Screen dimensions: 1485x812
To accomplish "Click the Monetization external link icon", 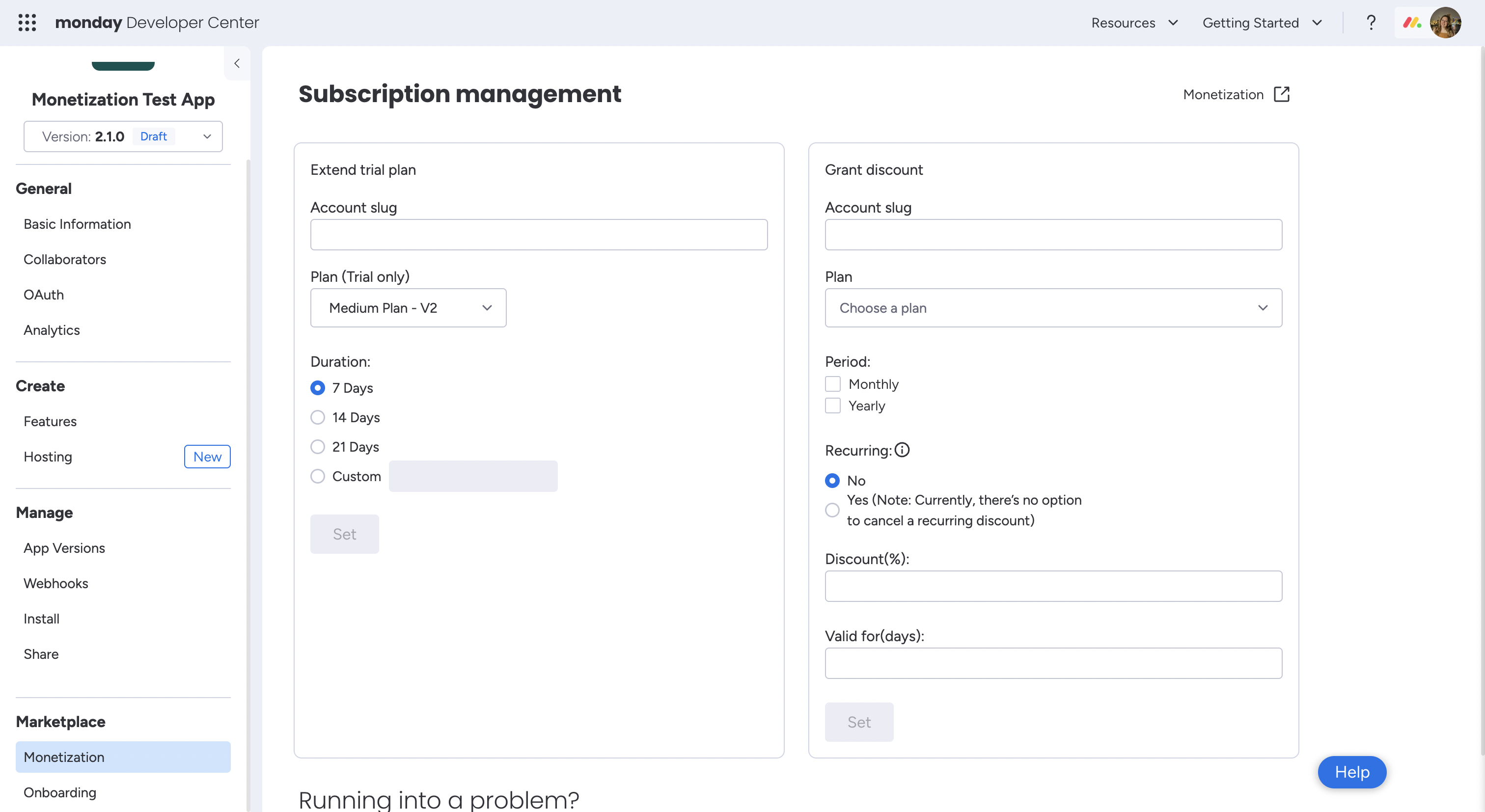I will coord(1282,95).
